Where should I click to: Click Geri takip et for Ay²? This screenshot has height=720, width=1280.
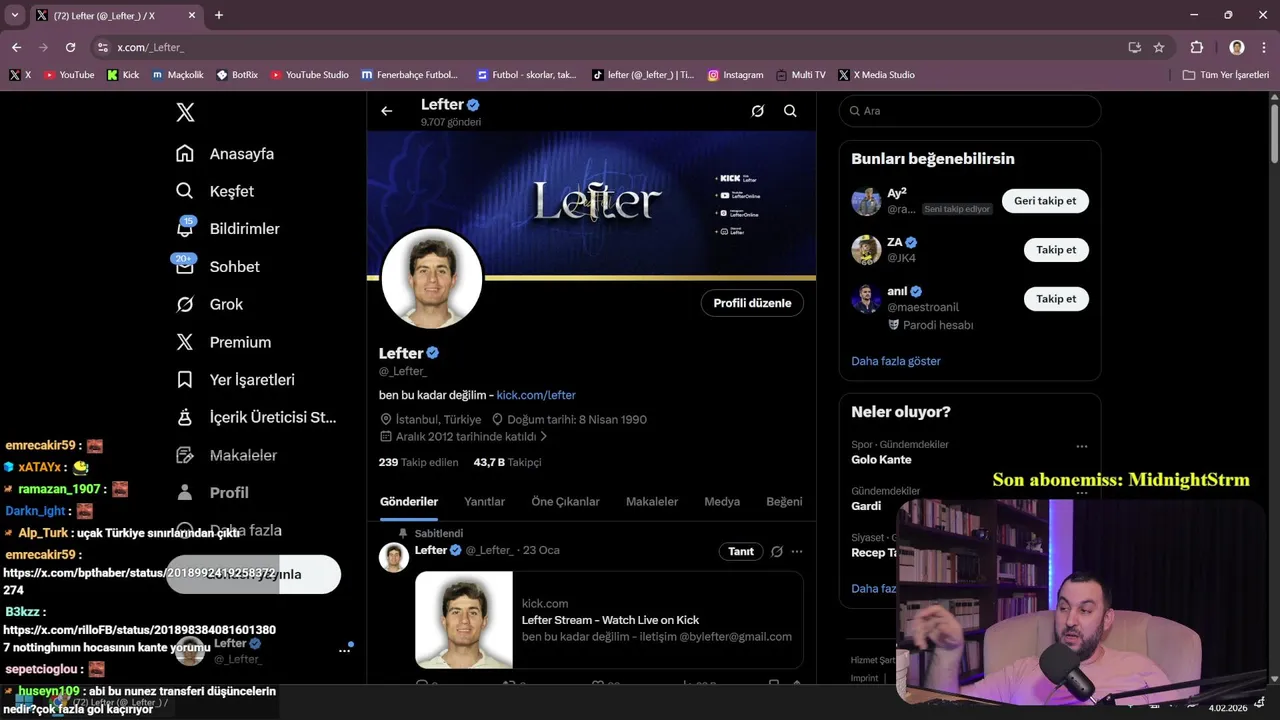tap(1045, 201)
